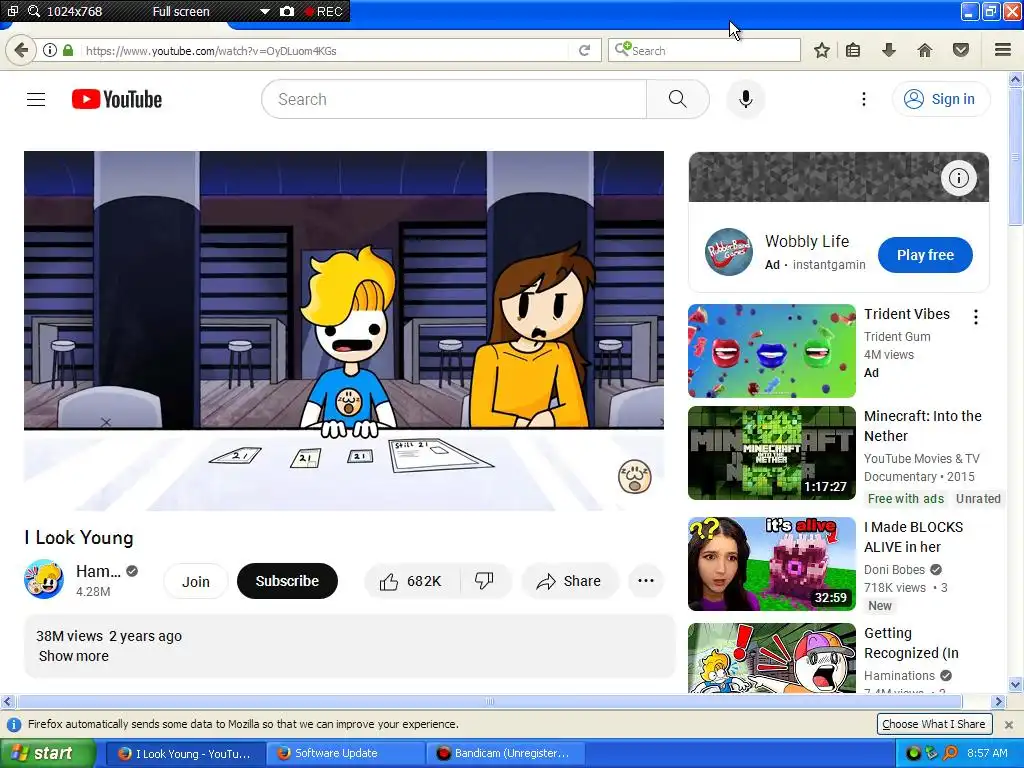Image resolution: width=1024 pixels, height=768 pixels.
Task: Switch to Bandicam taskbar item
Action: [x=504, y=753]
